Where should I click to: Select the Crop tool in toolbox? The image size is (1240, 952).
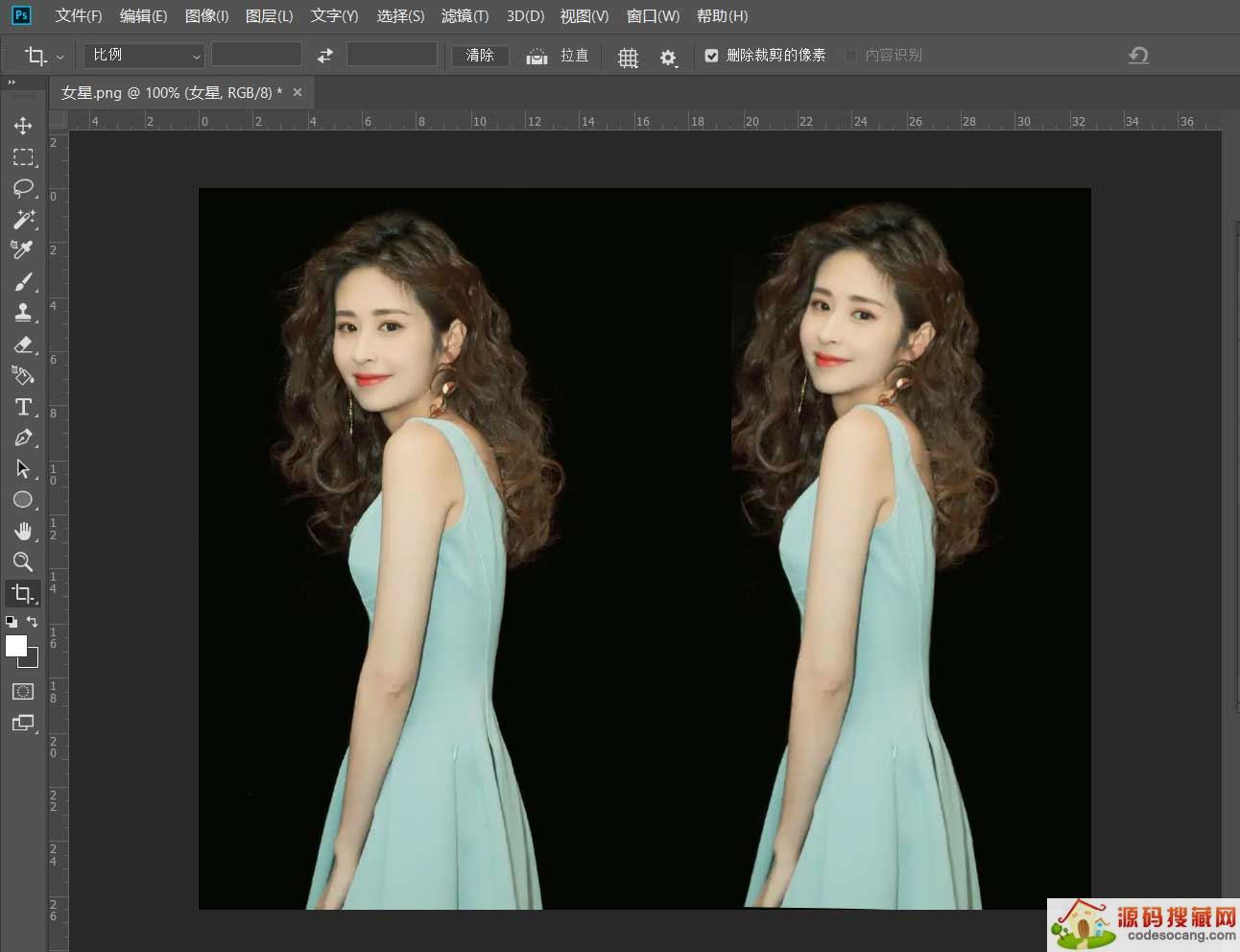(23, 593)
